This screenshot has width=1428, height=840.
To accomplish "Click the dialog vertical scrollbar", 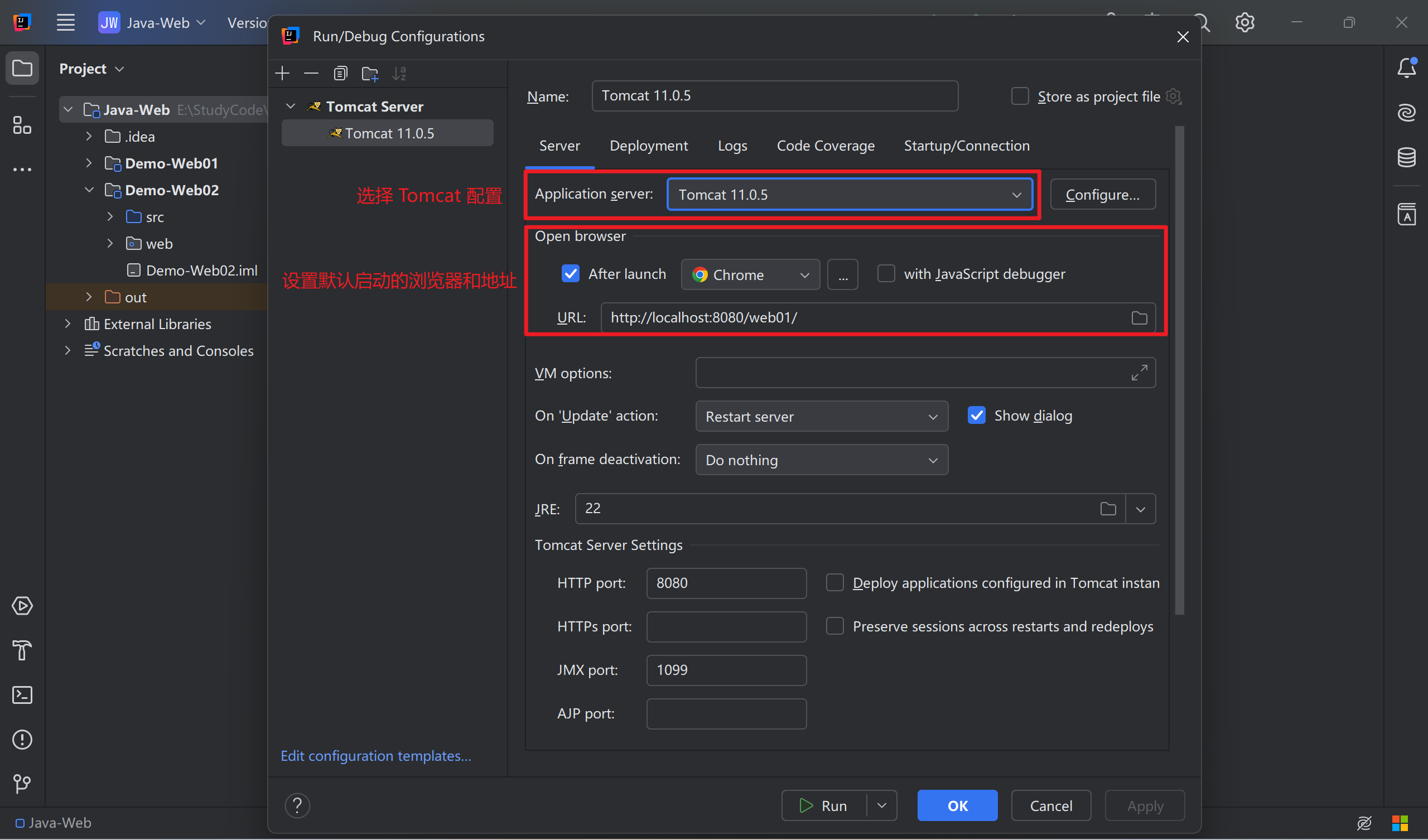I will pos(1180,370).
